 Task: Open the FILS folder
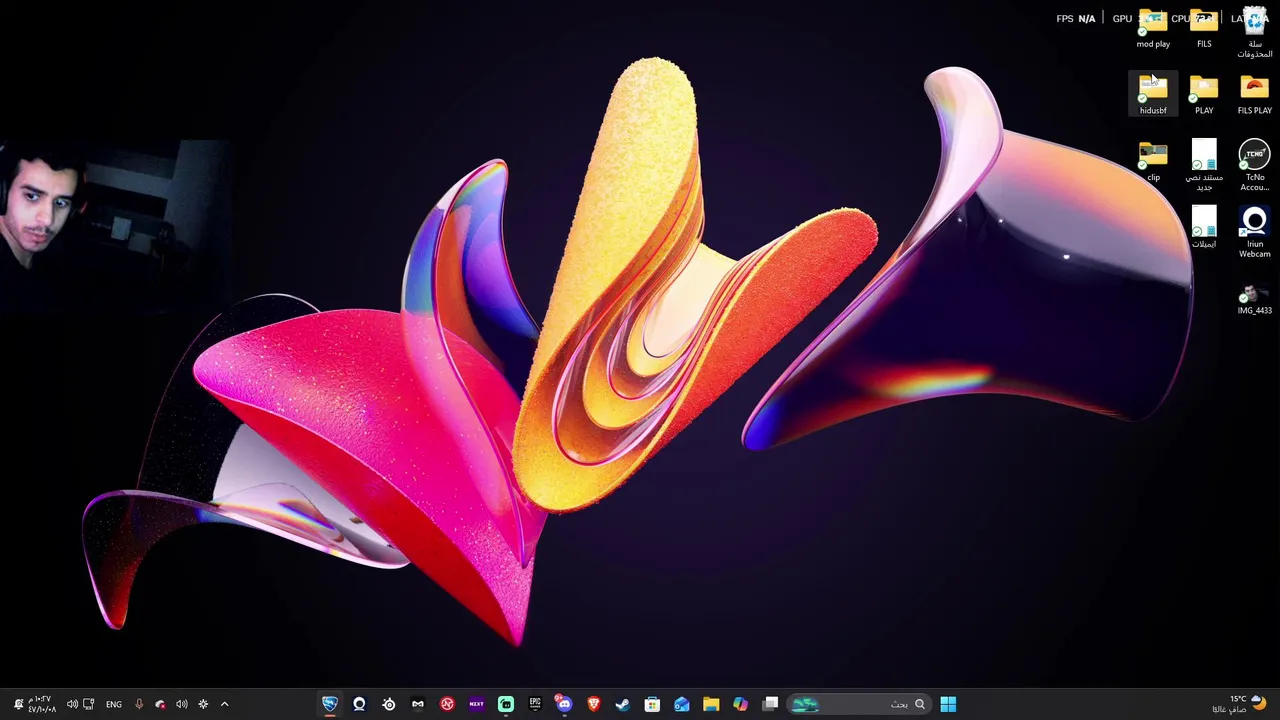(x=1204, y=29)
